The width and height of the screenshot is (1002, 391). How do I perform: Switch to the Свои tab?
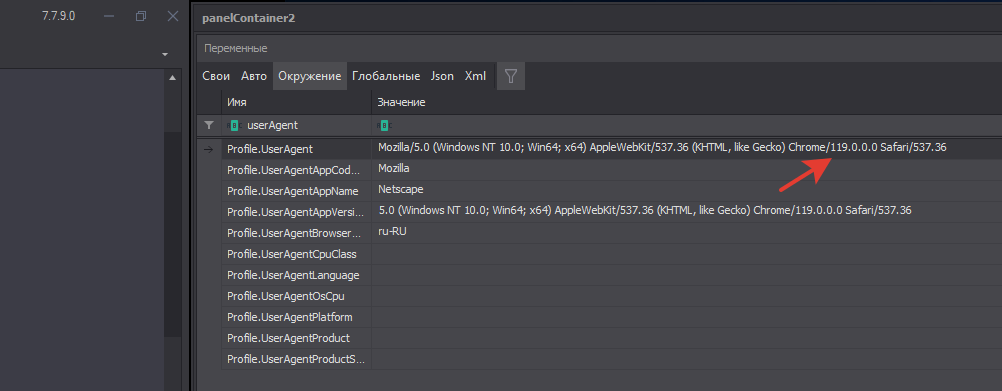(x=216, y=76)
